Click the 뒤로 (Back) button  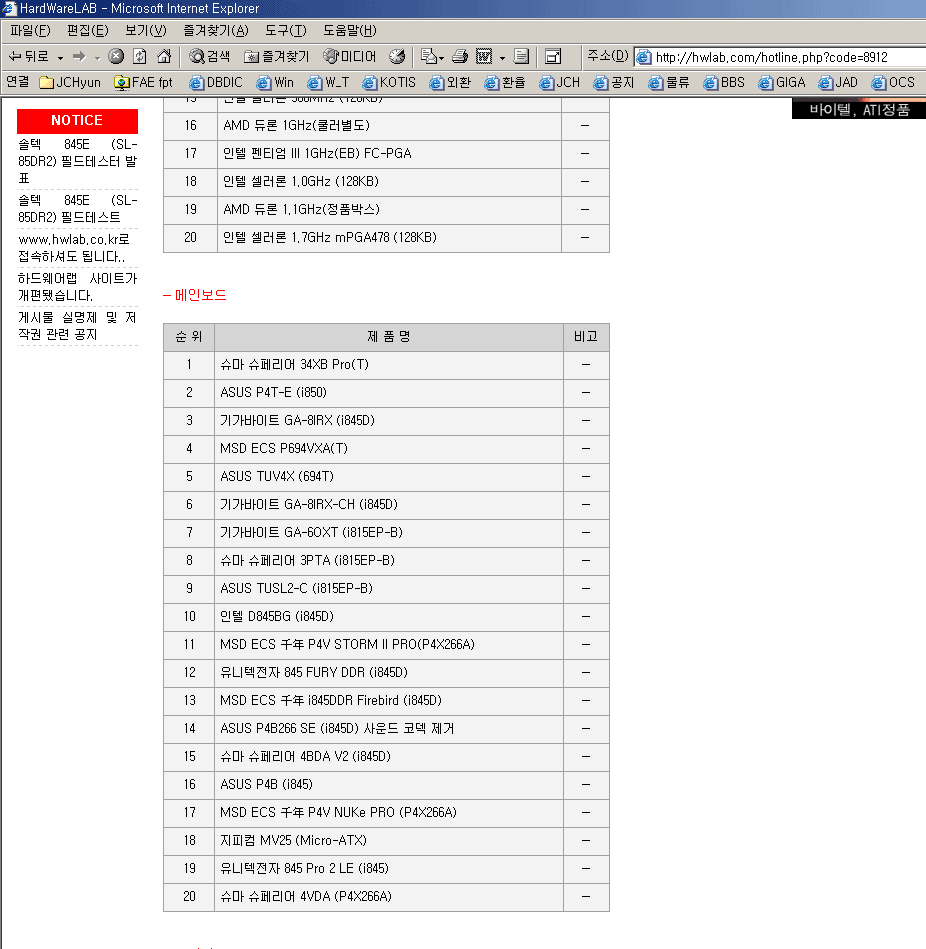[x=29, y=57]
